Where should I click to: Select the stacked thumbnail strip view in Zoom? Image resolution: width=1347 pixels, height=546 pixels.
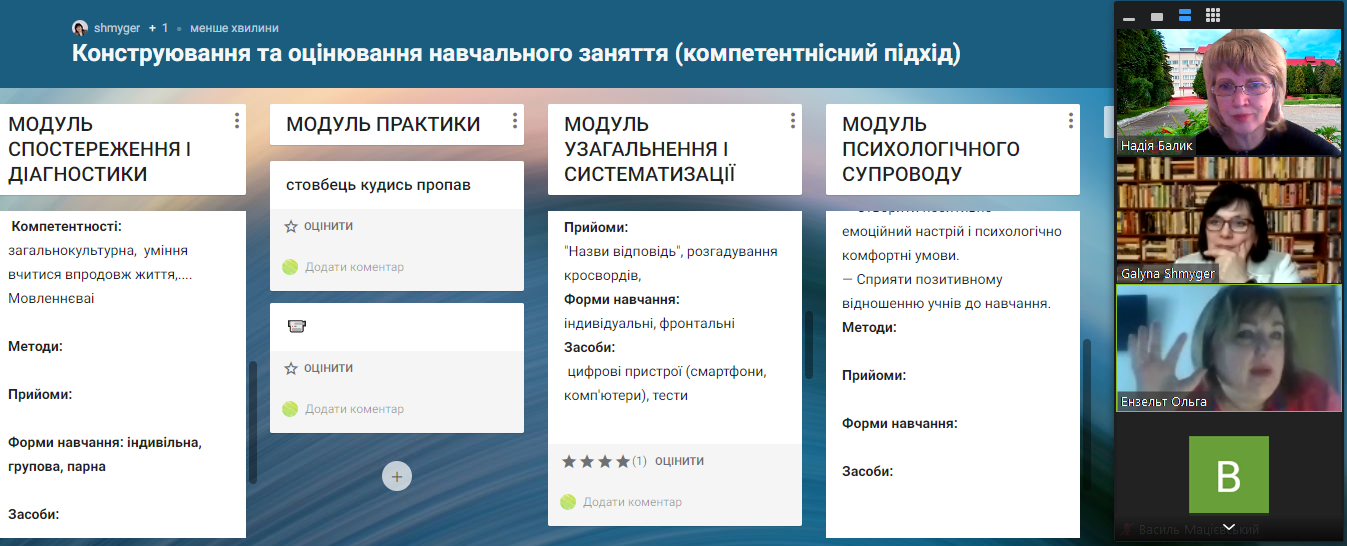click(1185, 16)
